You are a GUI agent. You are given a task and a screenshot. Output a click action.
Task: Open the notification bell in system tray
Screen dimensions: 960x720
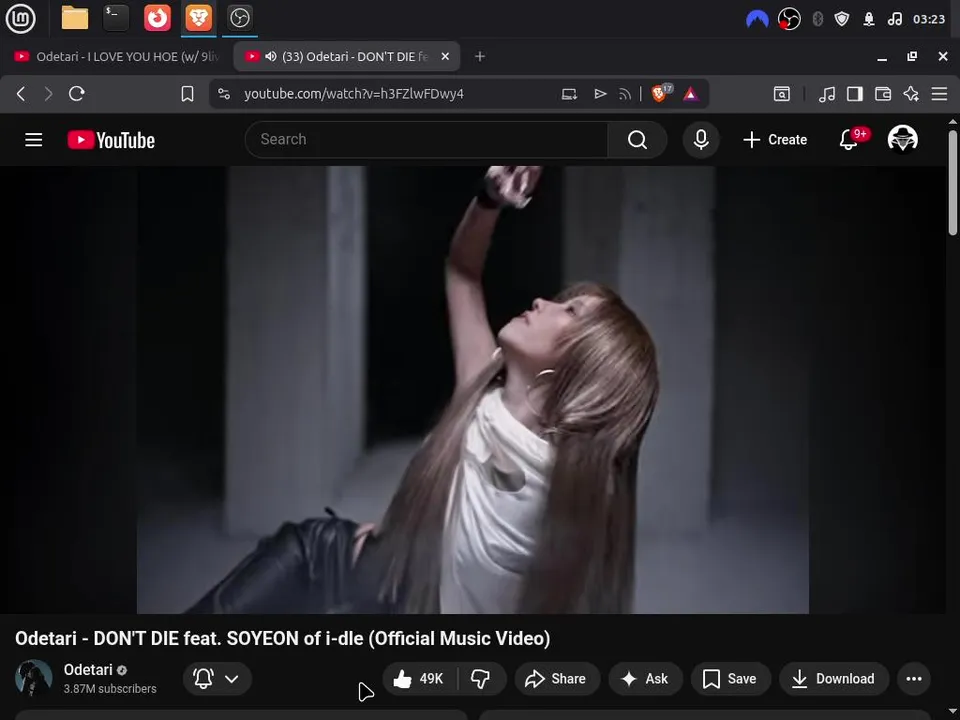coord(868,19)
